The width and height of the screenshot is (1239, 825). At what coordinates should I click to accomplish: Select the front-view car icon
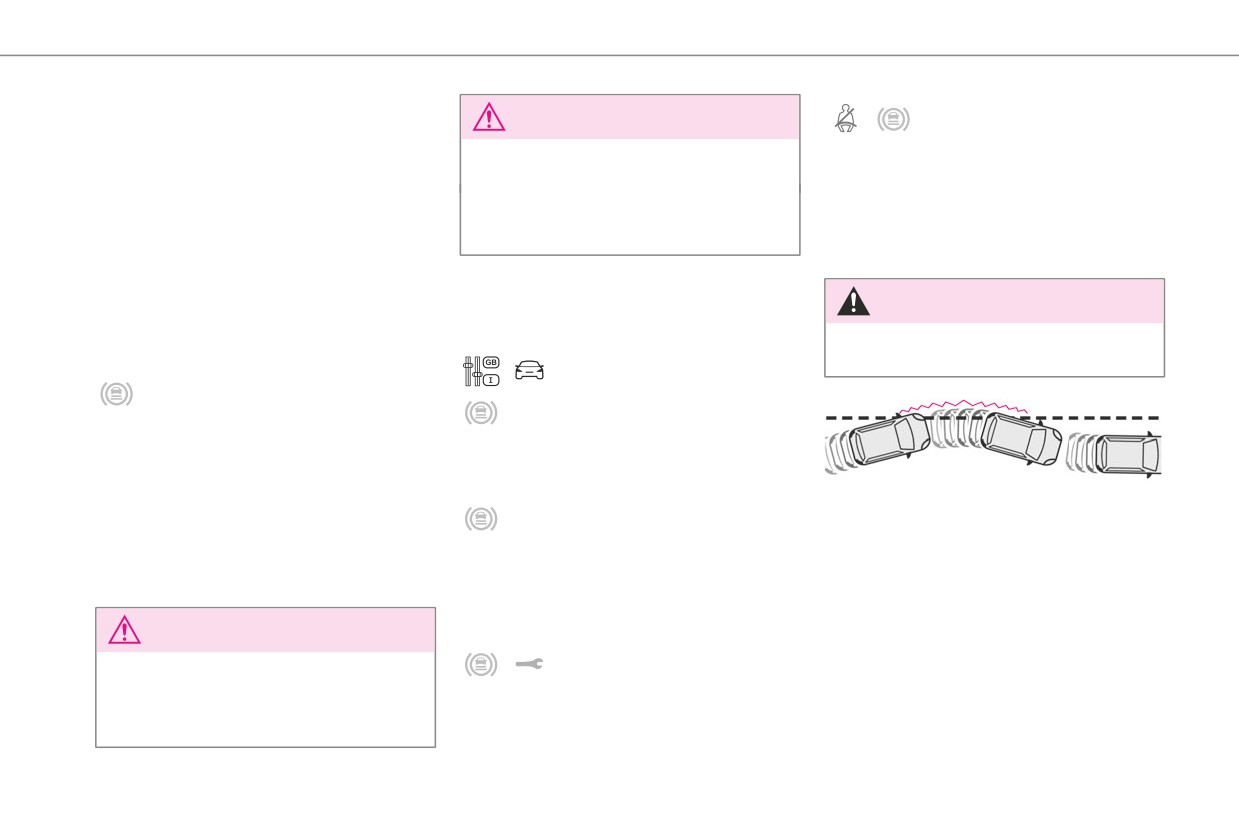531,371
